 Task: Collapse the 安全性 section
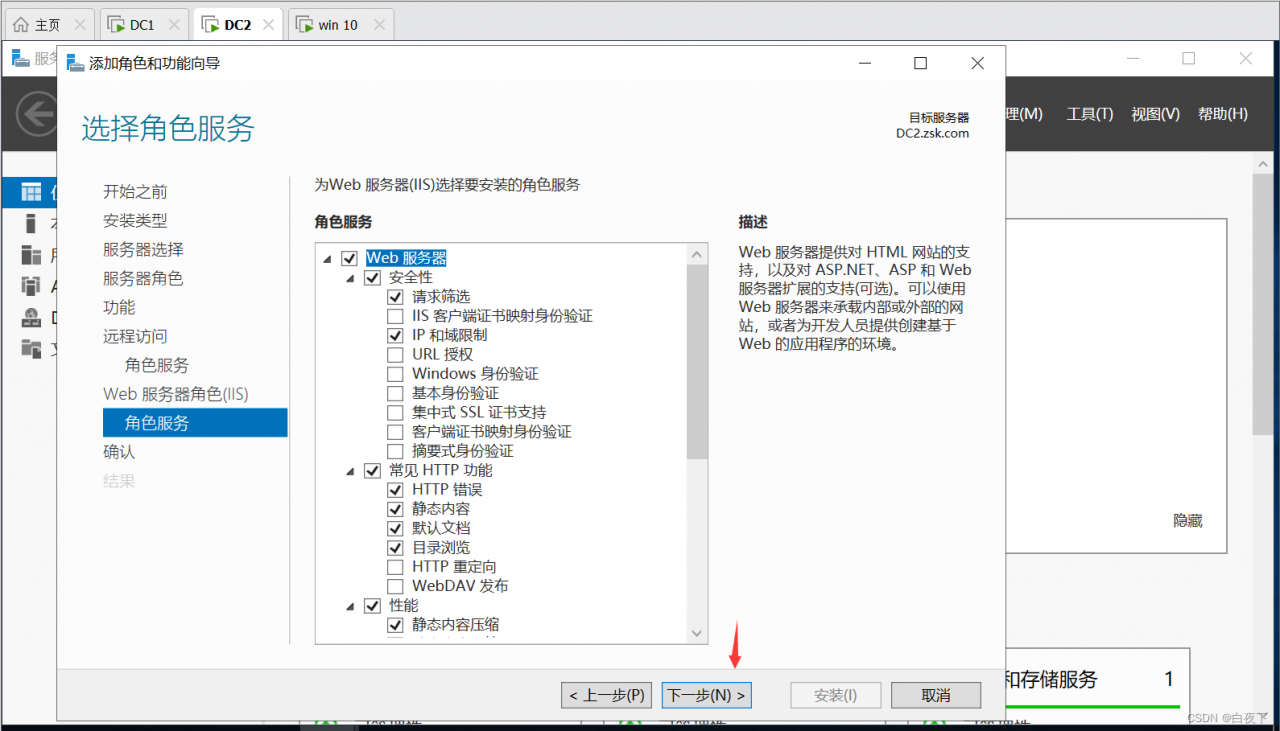point(350,277)
